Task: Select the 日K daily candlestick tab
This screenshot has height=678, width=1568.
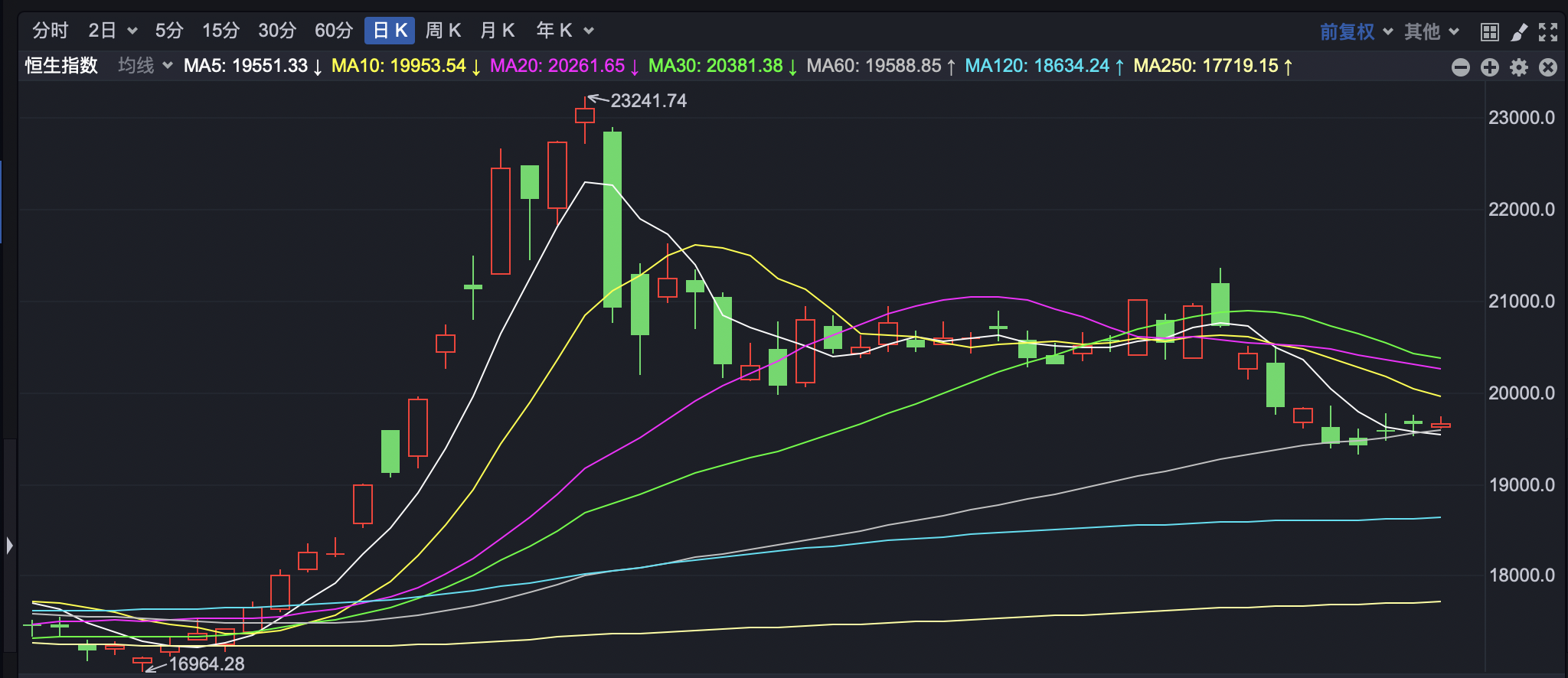Action: 390,31
